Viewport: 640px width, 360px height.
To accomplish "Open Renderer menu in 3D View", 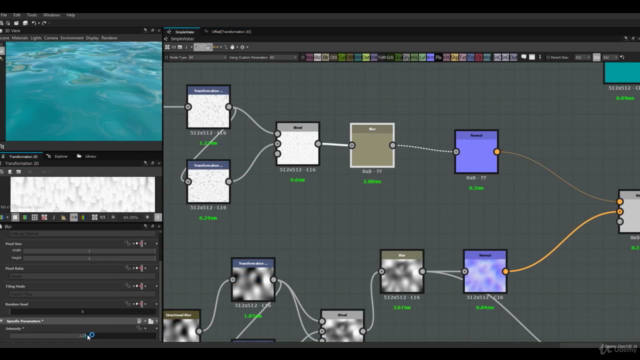I will tap(109, 38).
